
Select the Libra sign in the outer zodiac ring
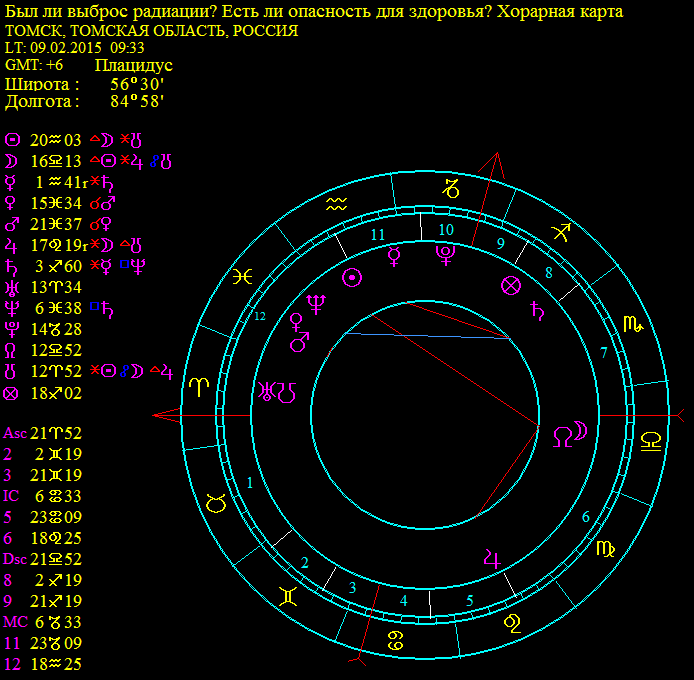pyautogui.click(x=651, y=442)
